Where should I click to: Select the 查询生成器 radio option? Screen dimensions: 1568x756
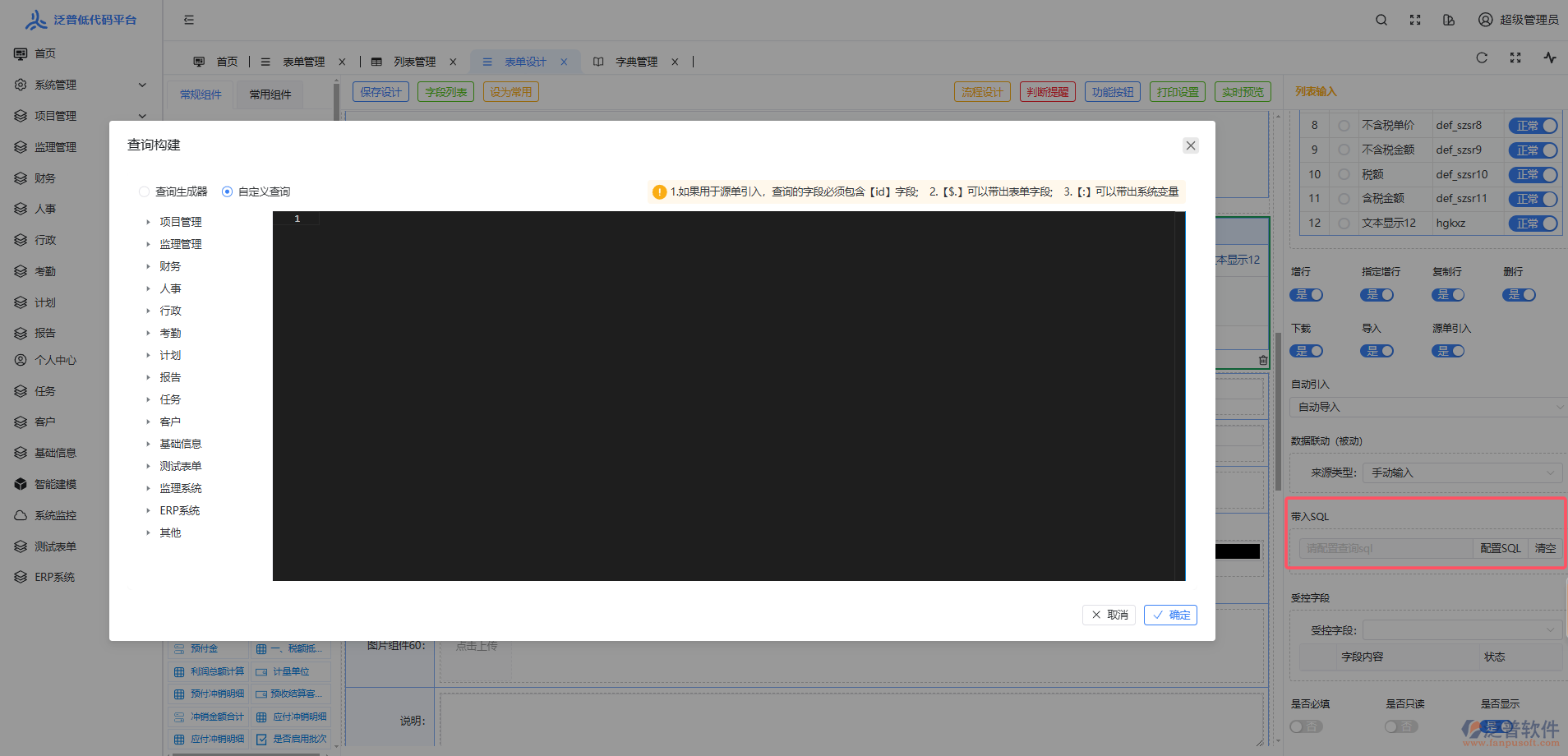pos(145,191)
